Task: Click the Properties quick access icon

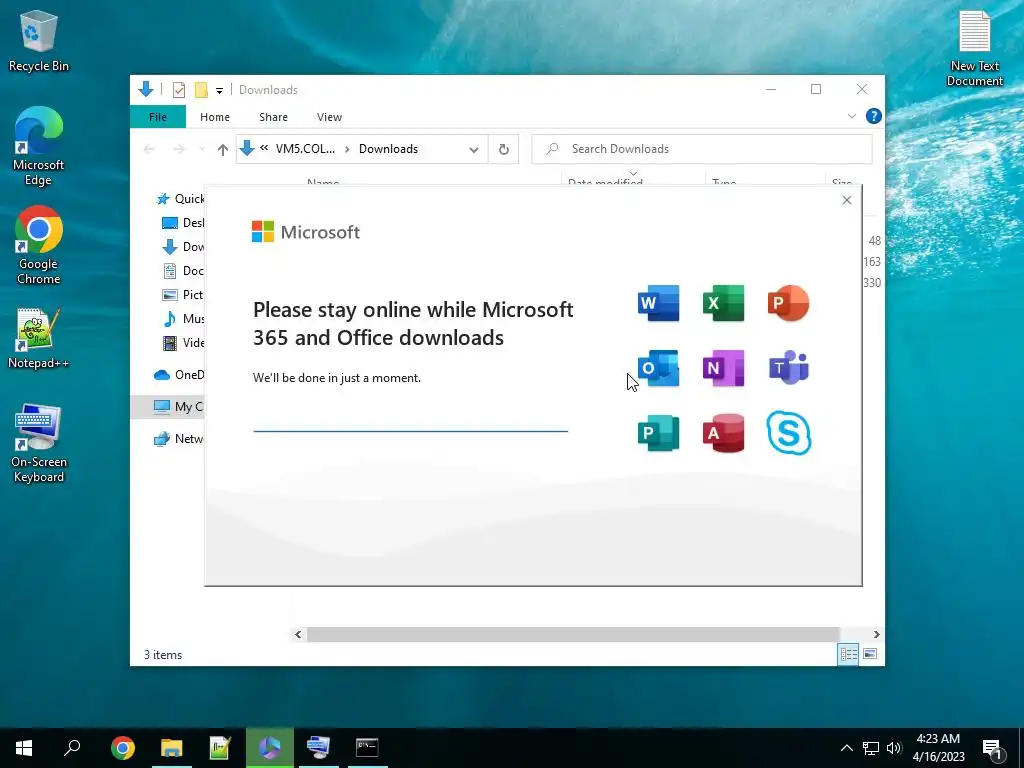Action: (179, 90)
